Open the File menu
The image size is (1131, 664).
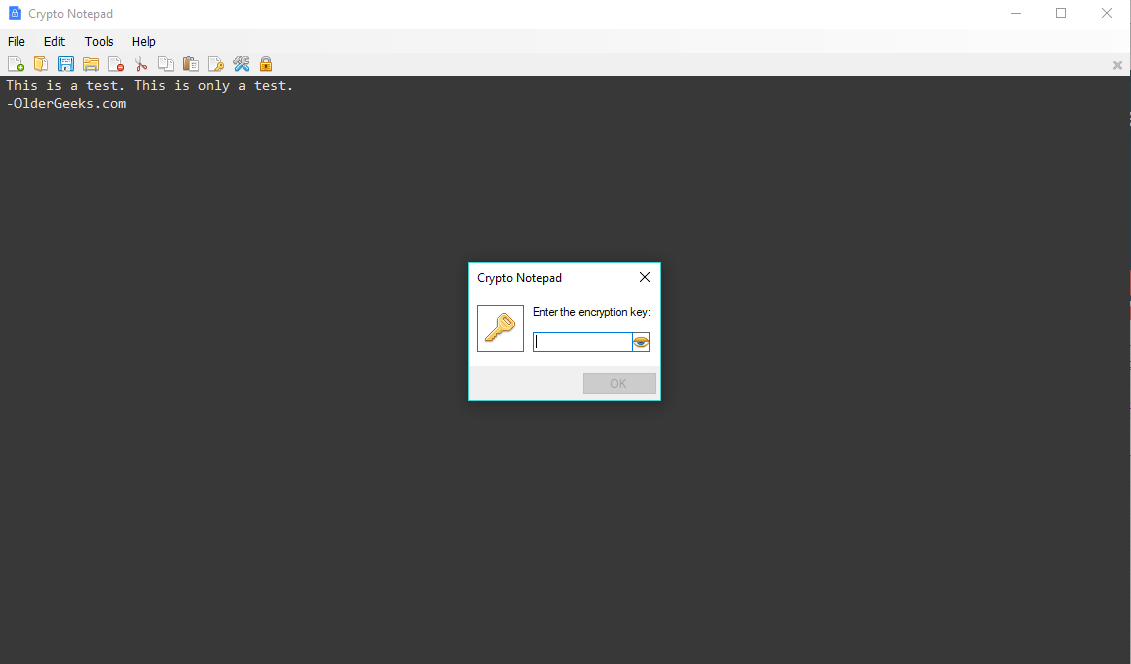[16, 42]
